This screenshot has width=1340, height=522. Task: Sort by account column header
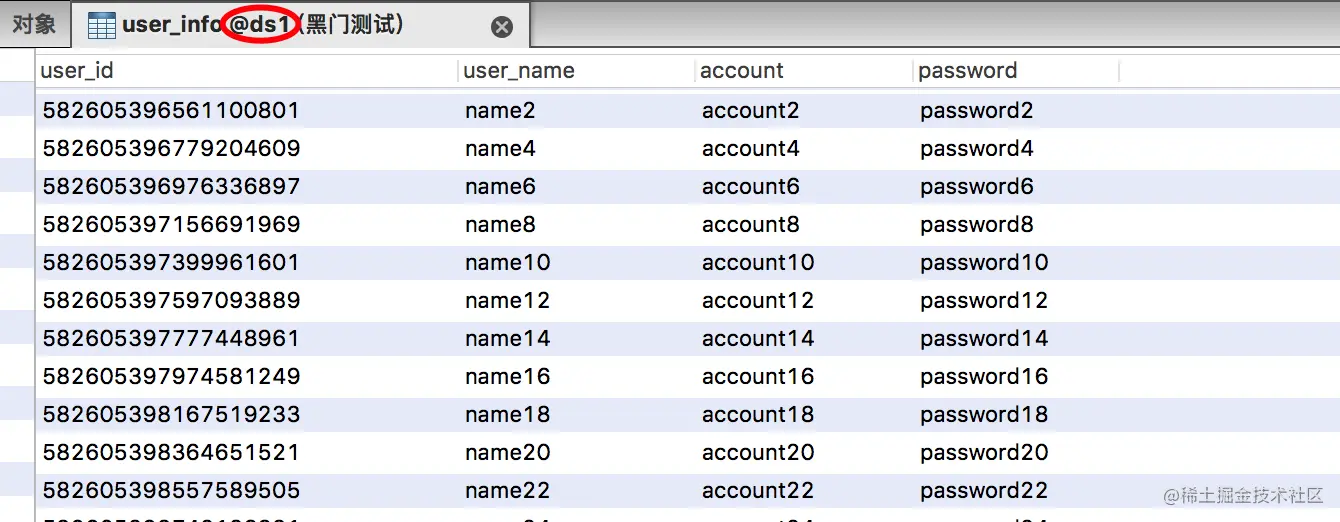coord(804,70)
